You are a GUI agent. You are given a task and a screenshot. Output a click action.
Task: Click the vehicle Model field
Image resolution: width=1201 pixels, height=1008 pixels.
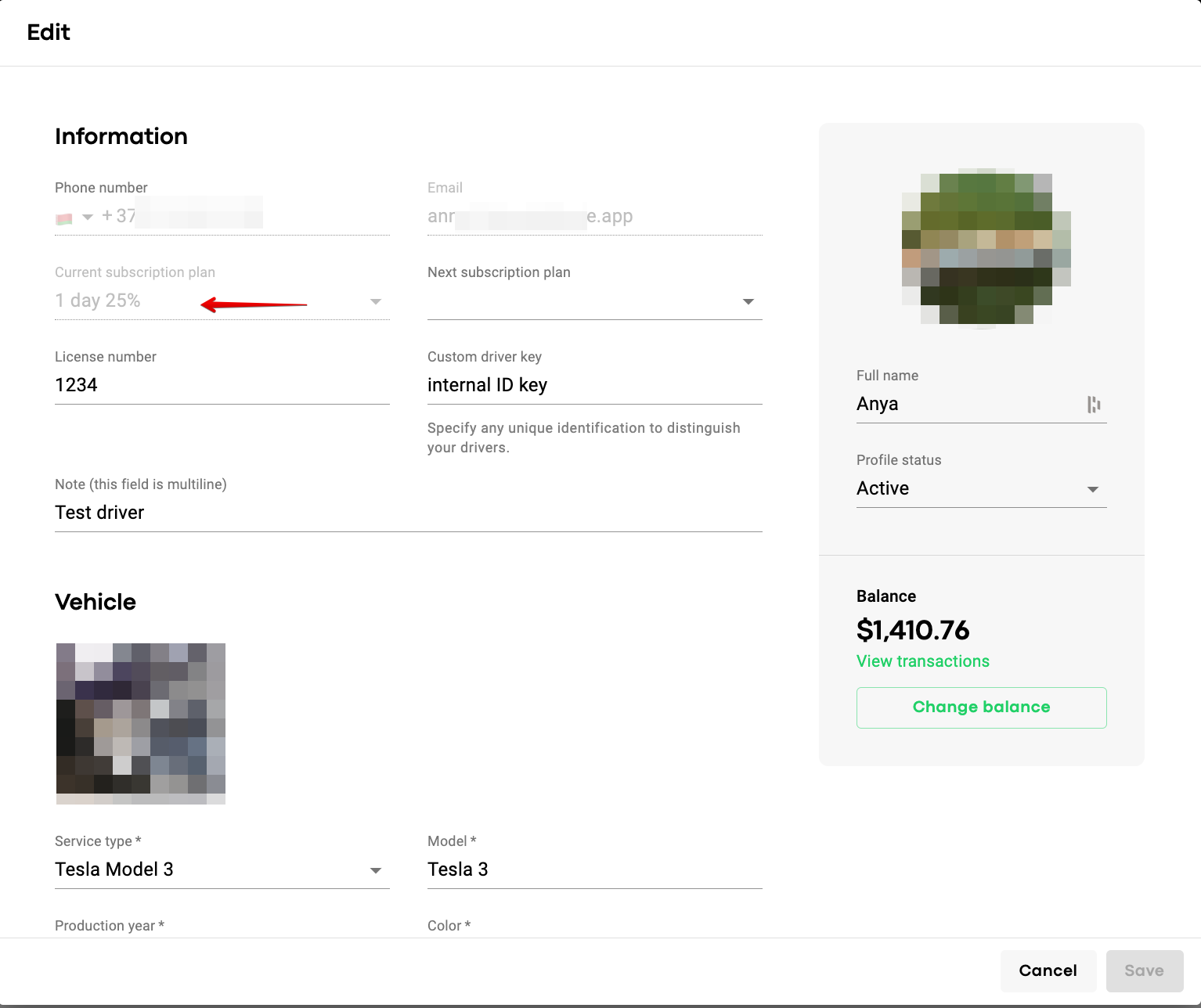595,869
